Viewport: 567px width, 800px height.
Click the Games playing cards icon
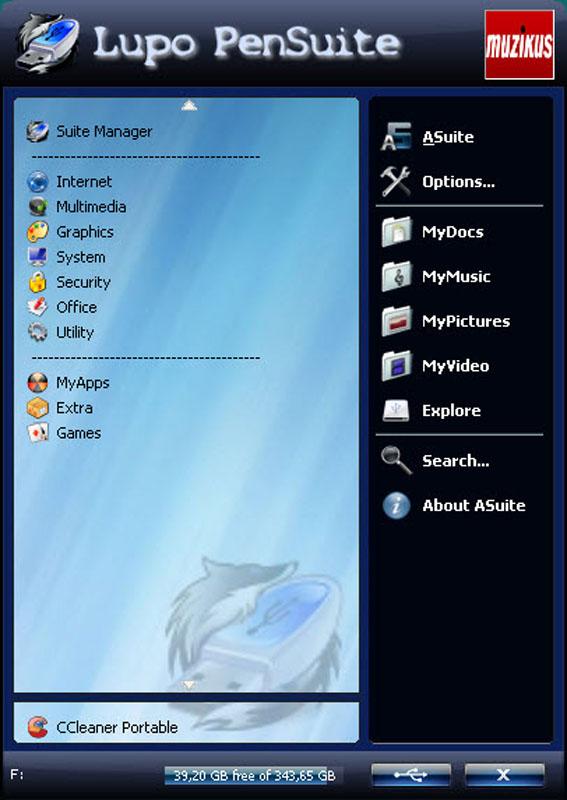coord(38,433)
